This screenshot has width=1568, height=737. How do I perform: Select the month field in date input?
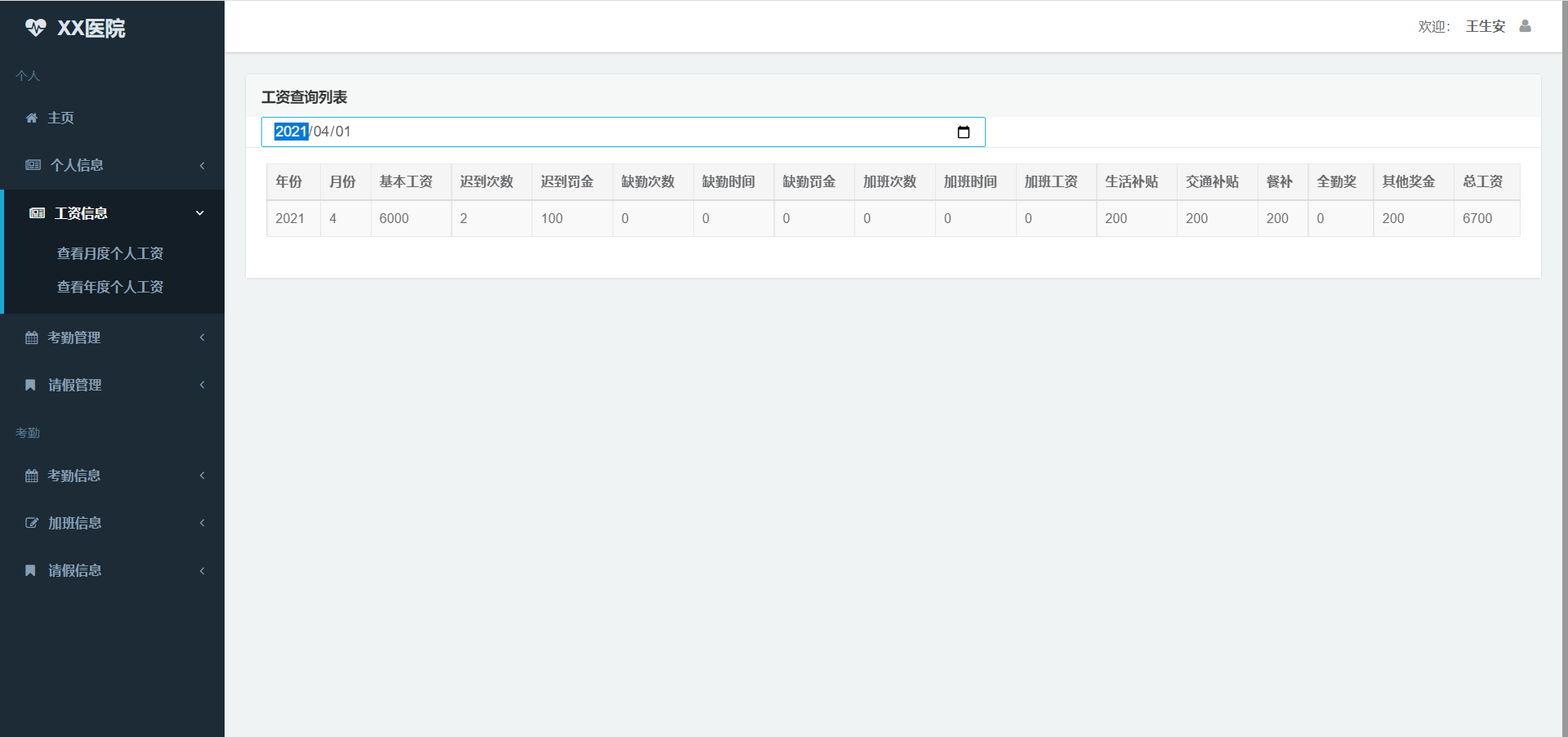tap(321, 132)
